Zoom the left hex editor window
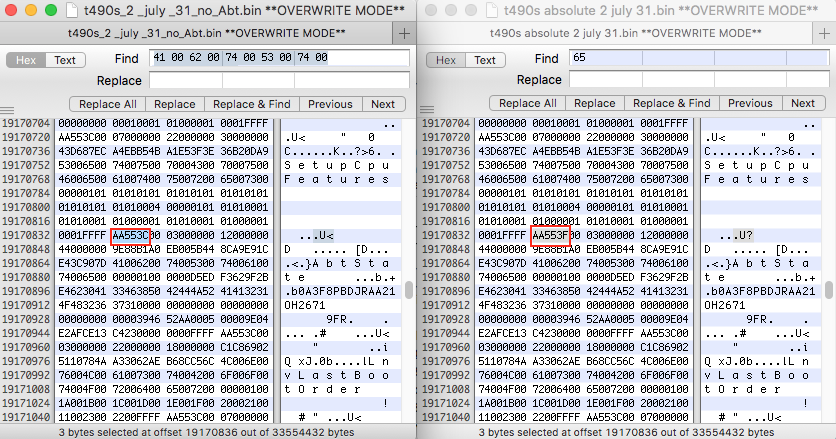This screenshot has width=836, height=439. pos(51,10)
